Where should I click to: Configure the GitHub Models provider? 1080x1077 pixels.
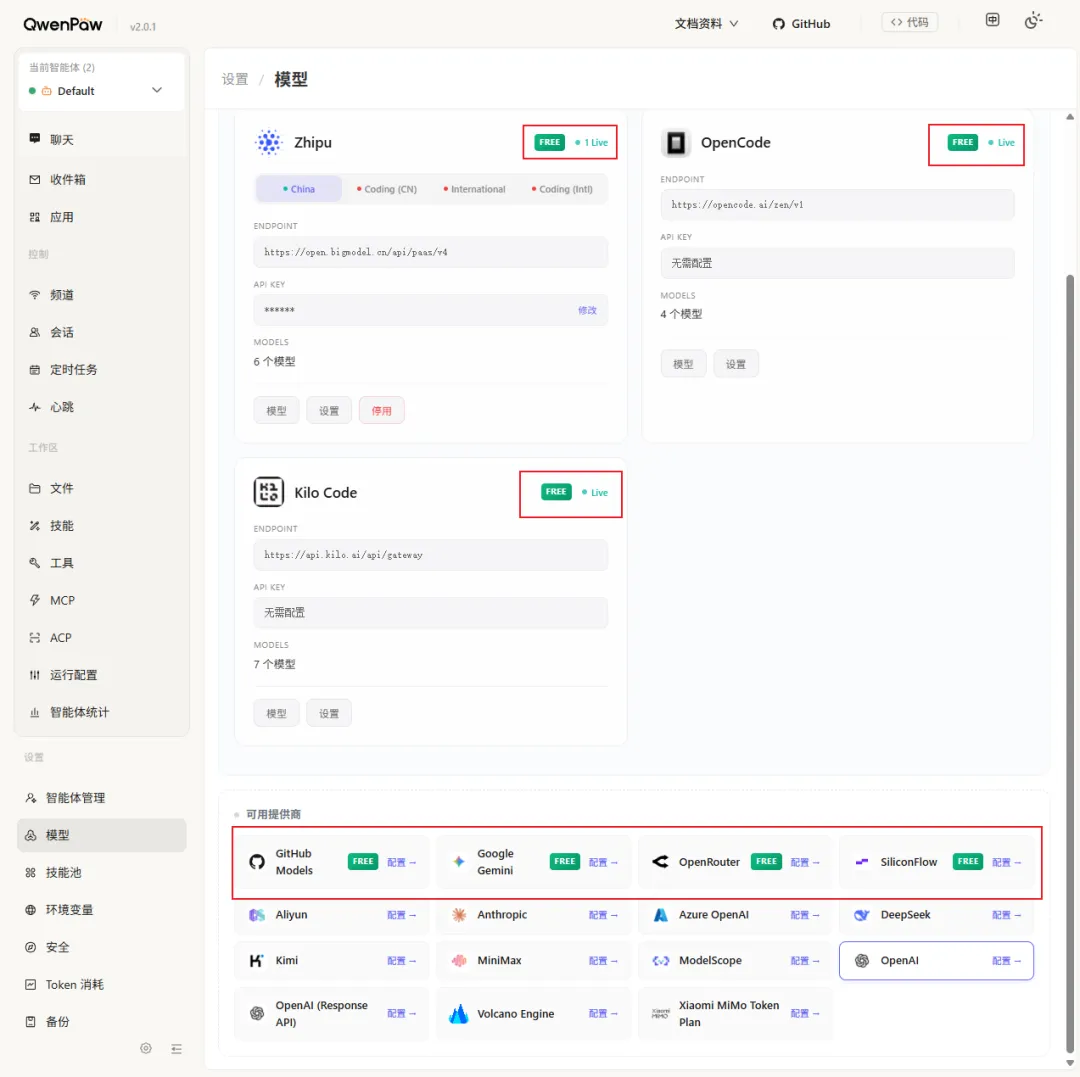(x=401, y=862)
